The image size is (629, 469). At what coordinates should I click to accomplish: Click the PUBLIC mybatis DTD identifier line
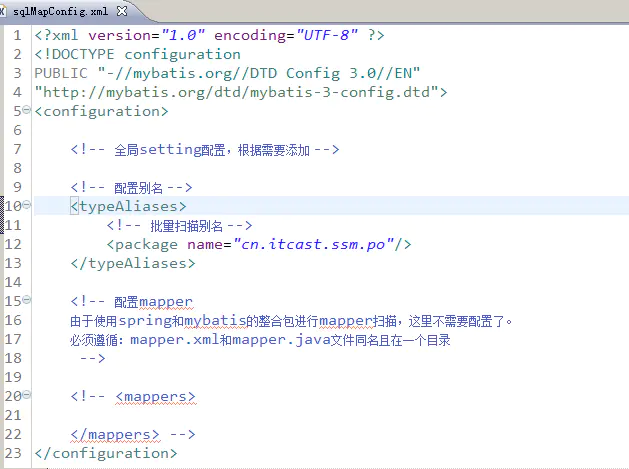(227, 73)
